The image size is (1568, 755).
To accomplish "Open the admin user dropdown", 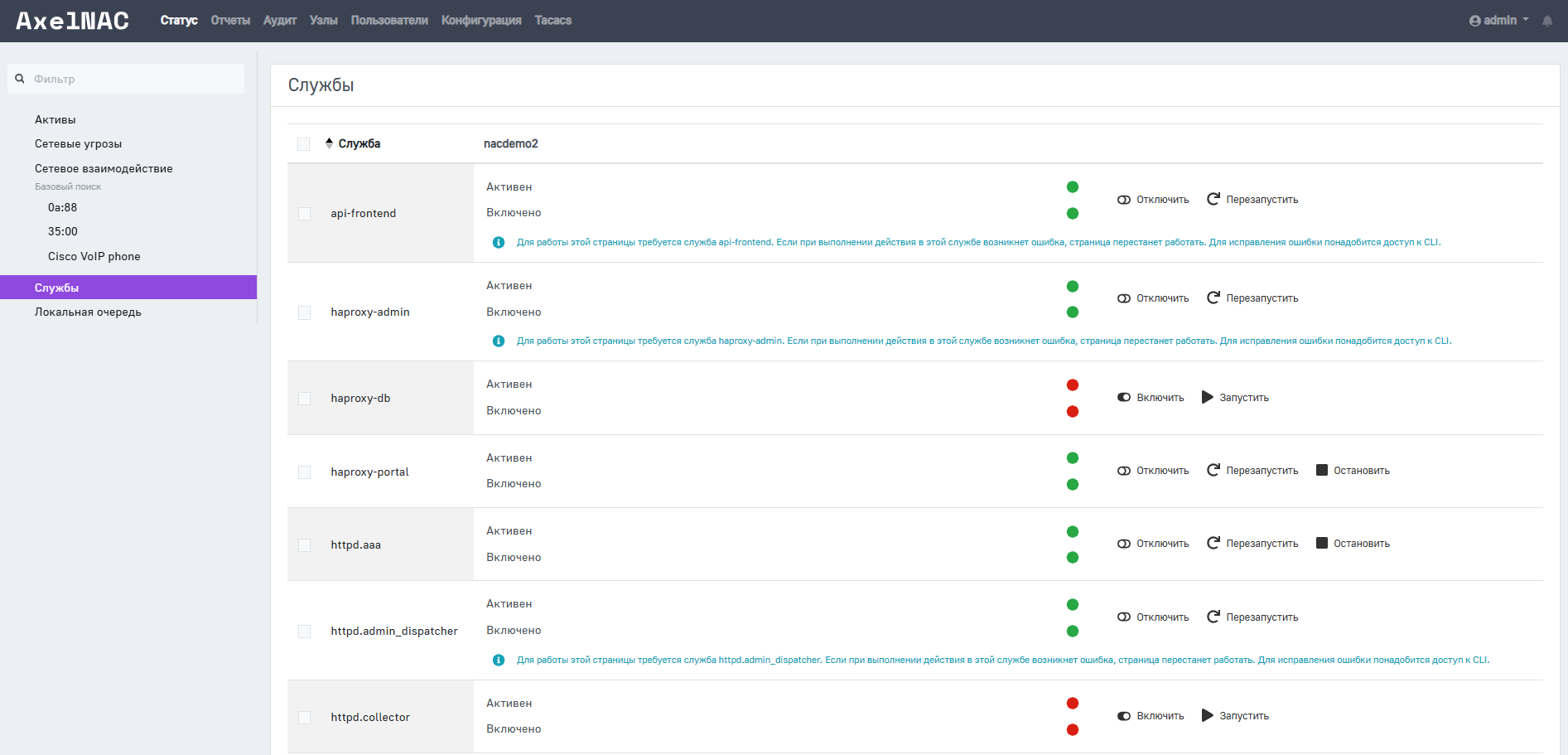I will click(x=1498, y=21).
